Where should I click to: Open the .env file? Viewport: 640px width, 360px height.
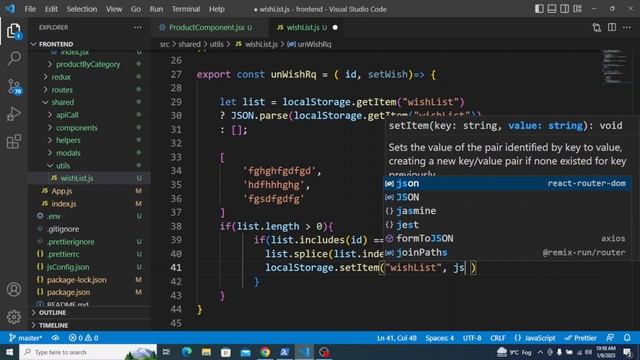click(x=54, y=216)
